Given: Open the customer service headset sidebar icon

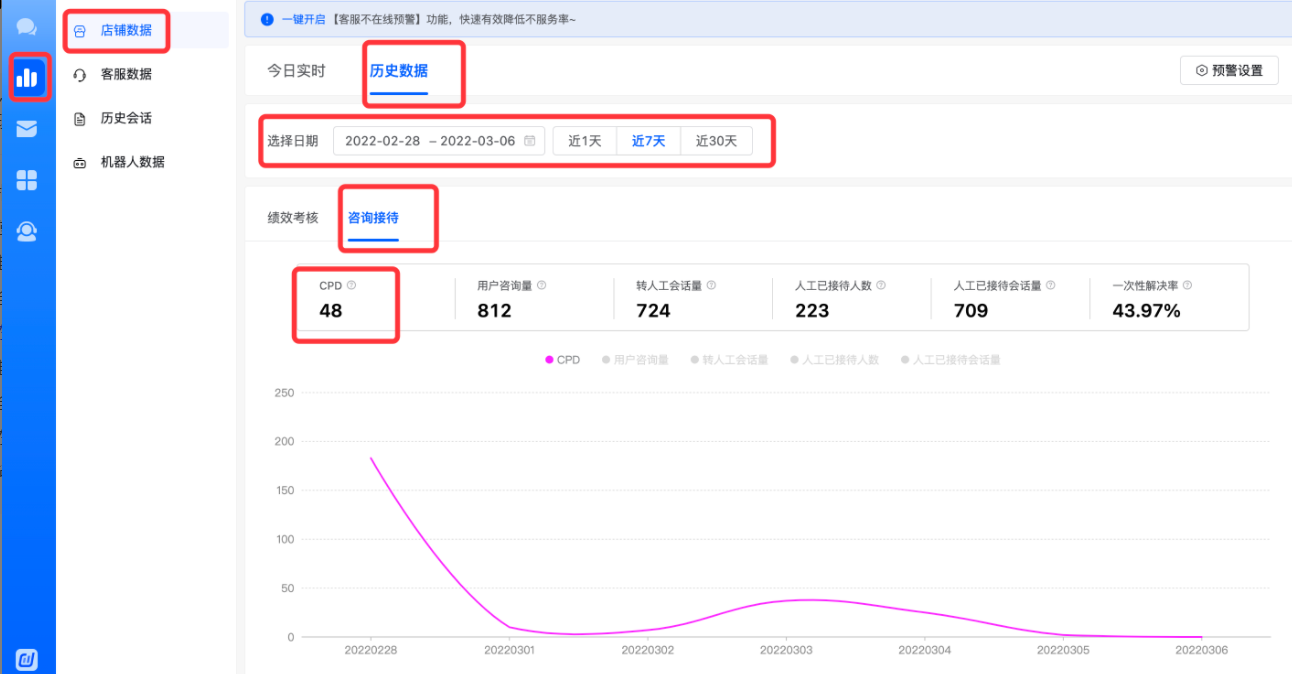Looking at the screenshot, I should pyautogui.click(x=27, y=232).
